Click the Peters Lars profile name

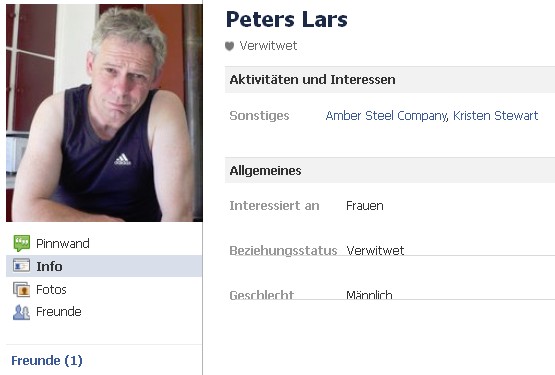tap(287, 19)
